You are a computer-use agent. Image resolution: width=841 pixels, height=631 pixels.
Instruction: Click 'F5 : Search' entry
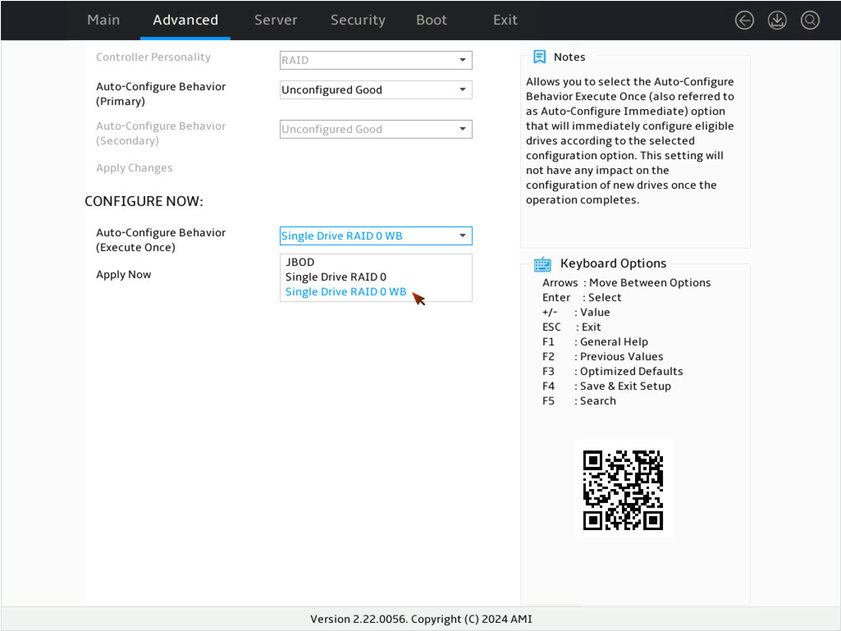tap(579, 401)
